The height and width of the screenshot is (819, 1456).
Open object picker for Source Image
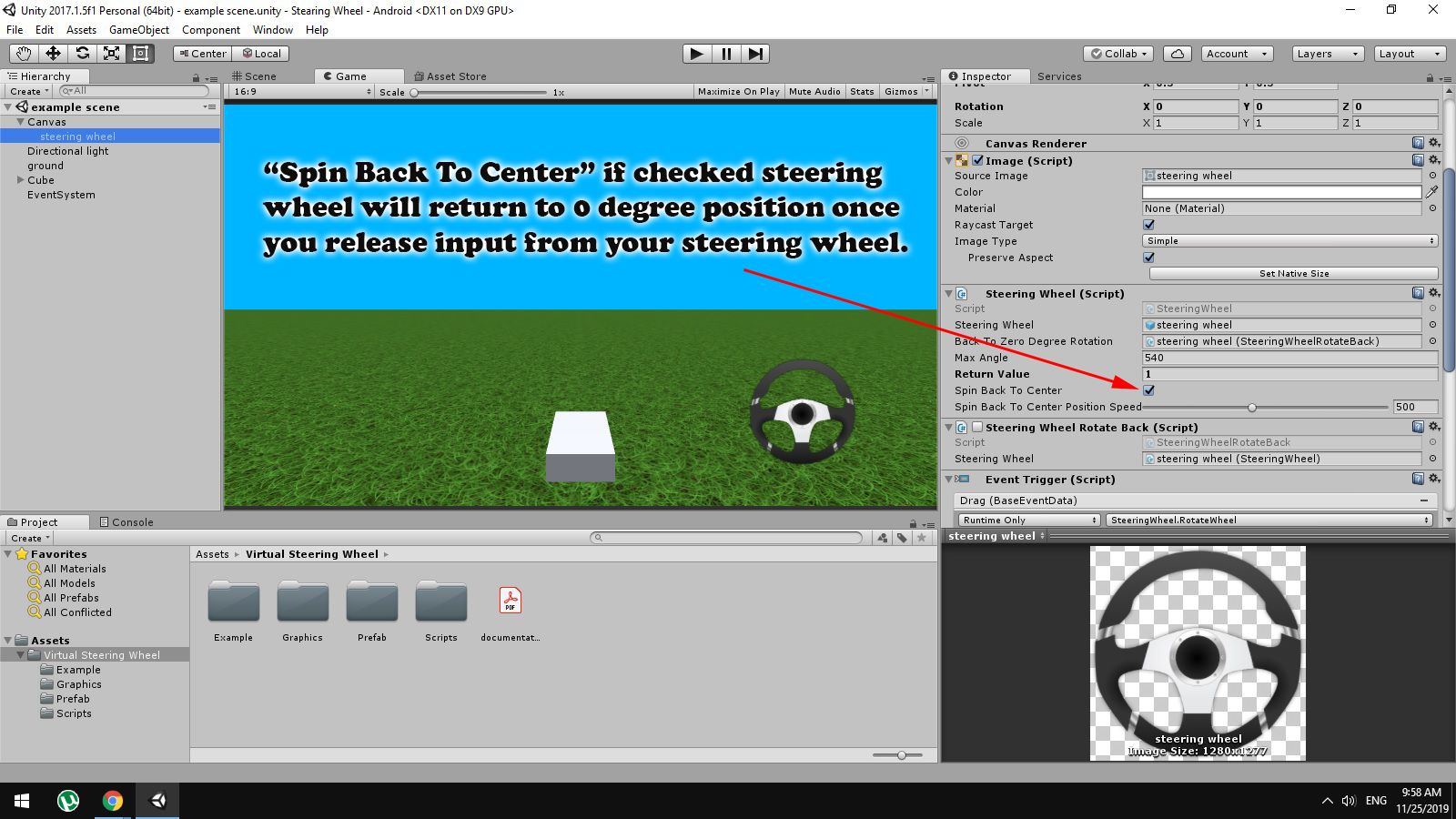coord(1432,176)
